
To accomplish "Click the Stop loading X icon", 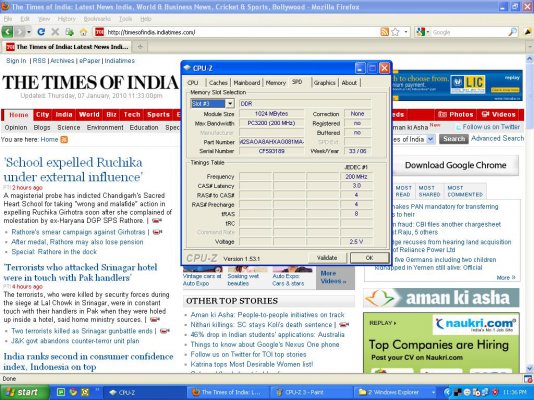I will [x=55, y=32].
